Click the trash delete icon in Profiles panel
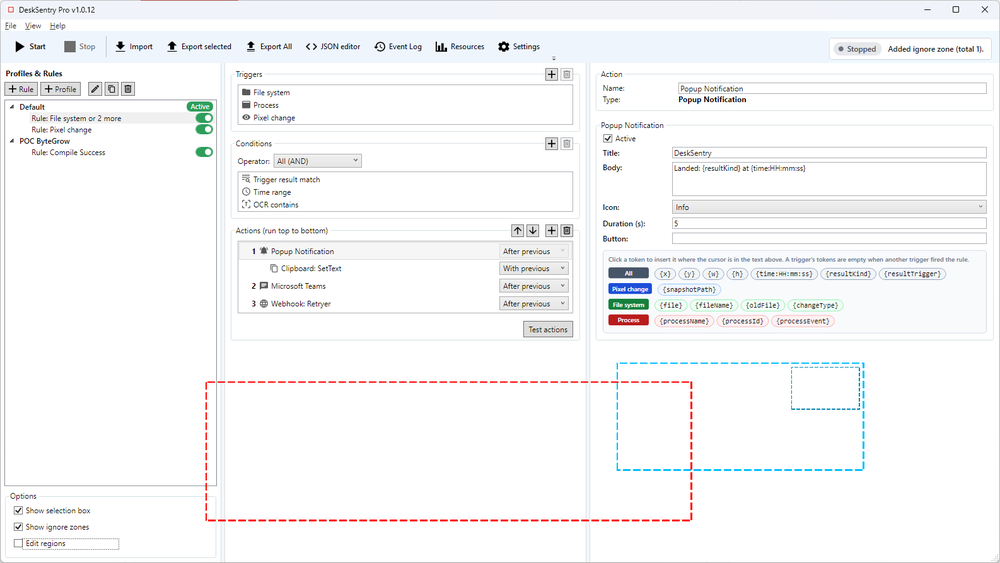 [x=128, y=89]
